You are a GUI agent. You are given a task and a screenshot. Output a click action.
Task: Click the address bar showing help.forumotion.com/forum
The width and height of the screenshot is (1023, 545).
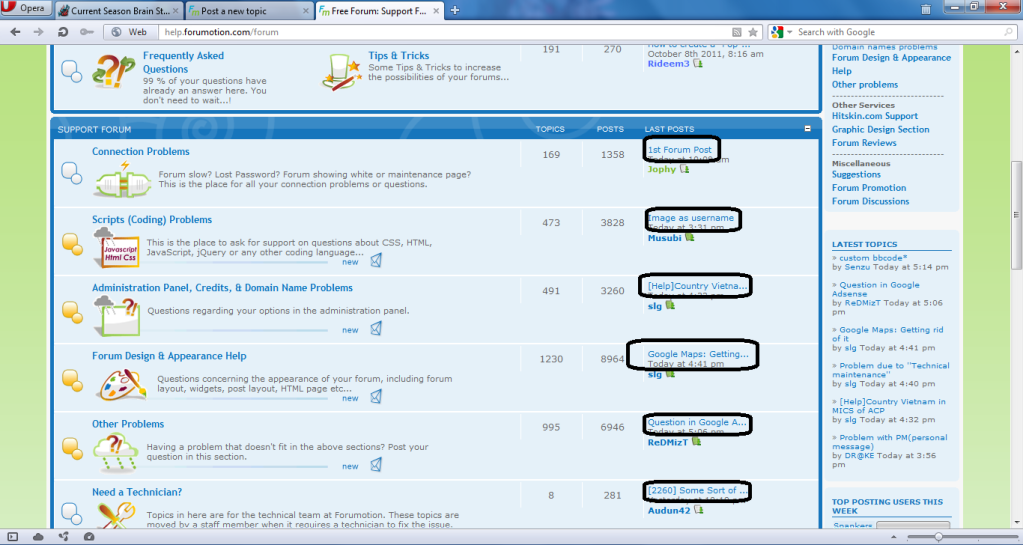point(444,32)
